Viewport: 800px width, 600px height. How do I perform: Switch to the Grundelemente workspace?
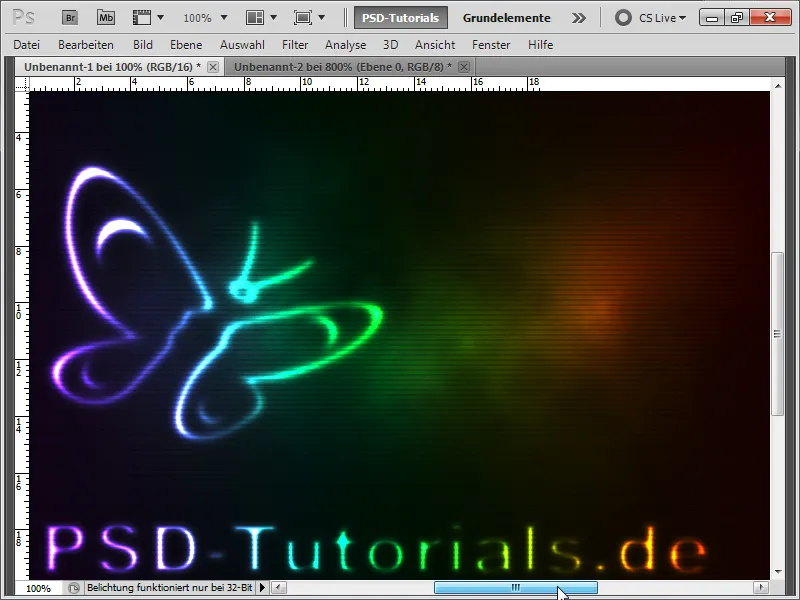(507, 18)
